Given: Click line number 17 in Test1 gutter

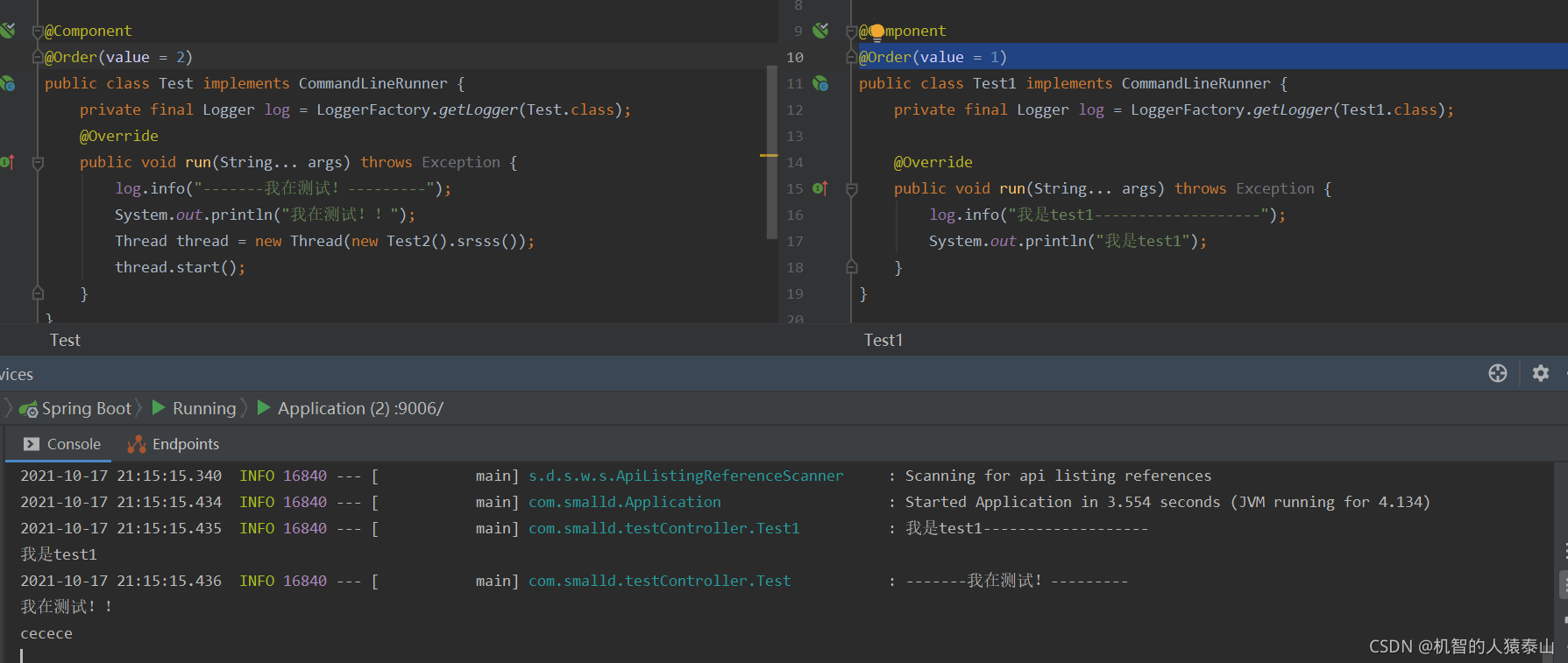Looking at the screenshot, I should (x=795, y=241).
